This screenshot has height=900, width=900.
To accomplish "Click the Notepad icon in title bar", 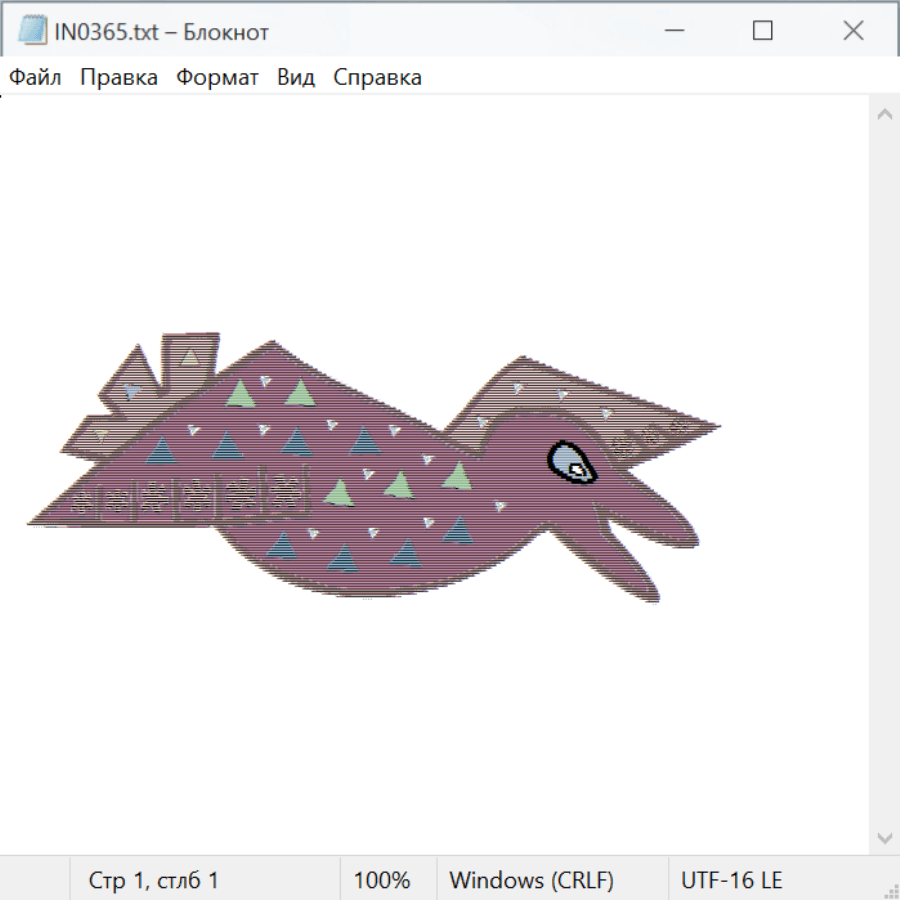I will point(32,31).
